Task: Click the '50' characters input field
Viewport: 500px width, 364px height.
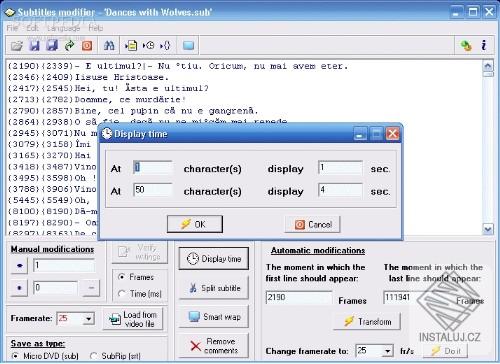Action: pos(153,190)
